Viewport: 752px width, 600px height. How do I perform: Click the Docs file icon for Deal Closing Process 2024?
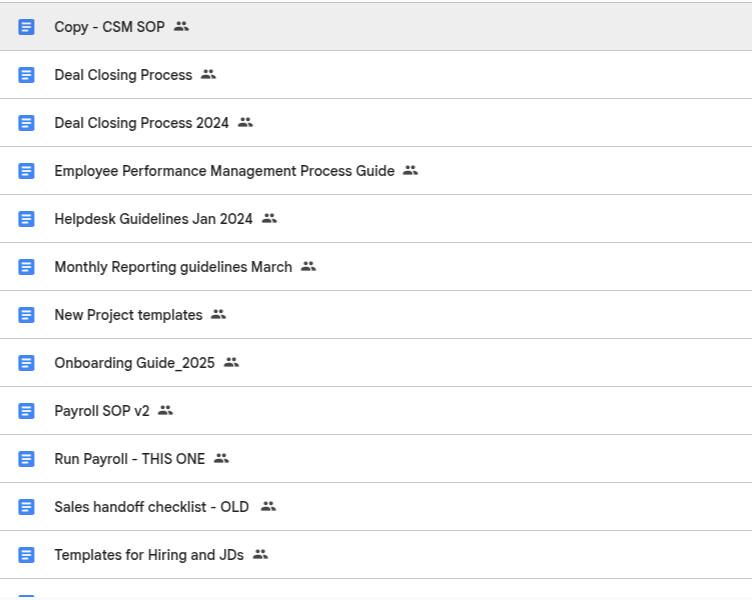click(27, 123)
